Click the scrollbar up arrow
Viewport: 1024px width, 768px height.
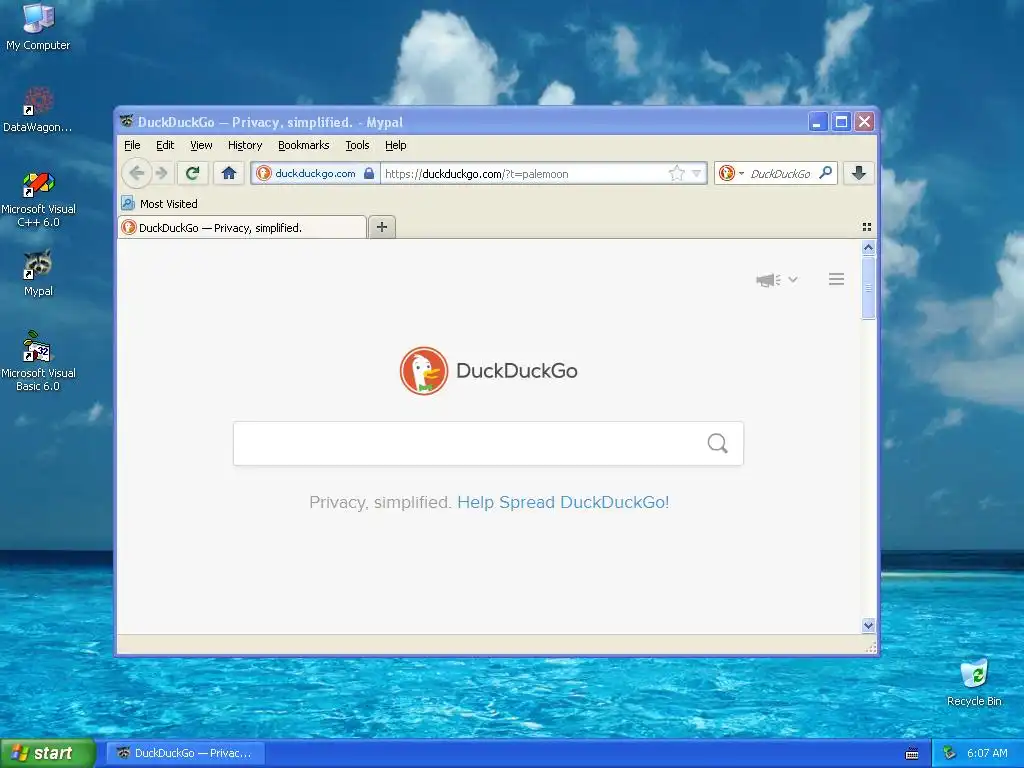[868, 248]
